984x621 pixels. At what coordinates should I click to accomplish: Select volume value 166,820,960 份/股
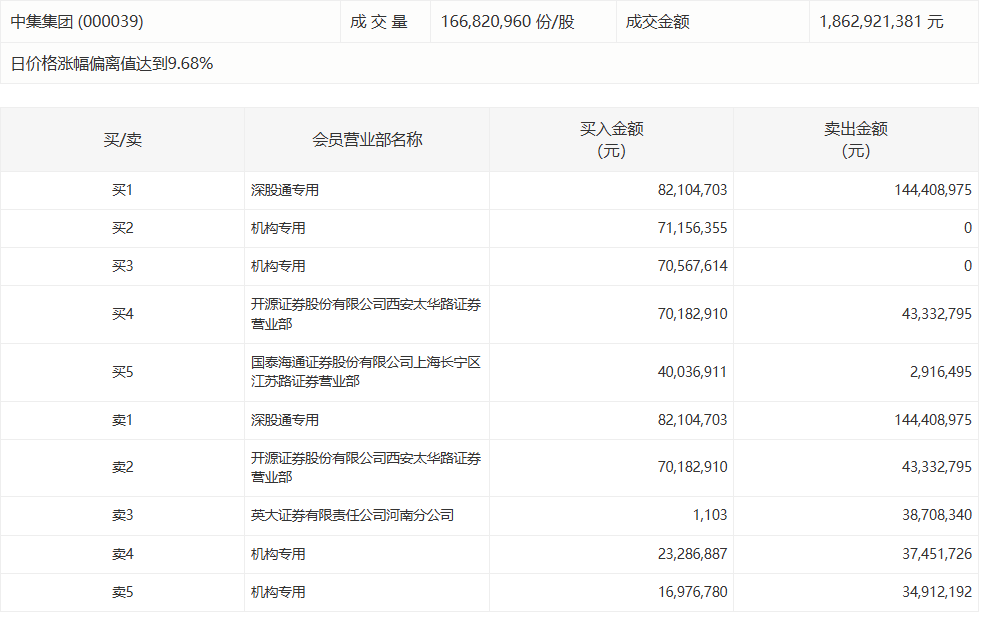pyautogui.click(x=508, y=22)
